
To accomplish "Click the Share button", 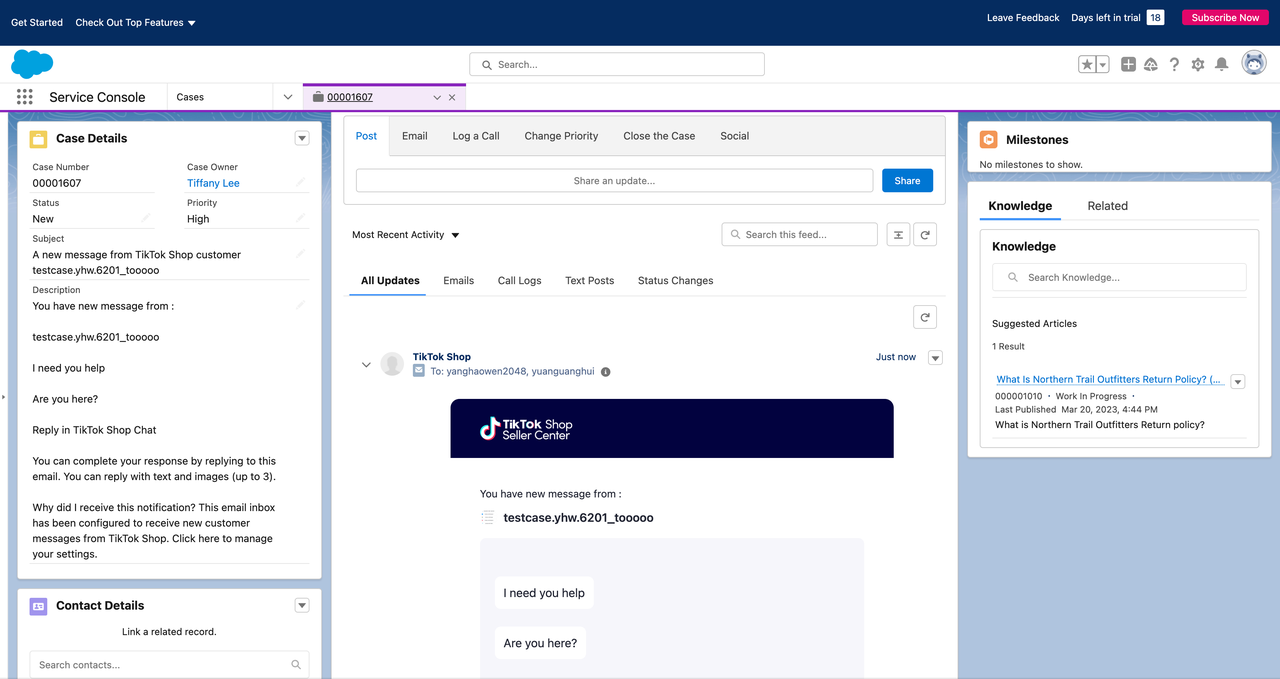I will click(x=907, y=180).
